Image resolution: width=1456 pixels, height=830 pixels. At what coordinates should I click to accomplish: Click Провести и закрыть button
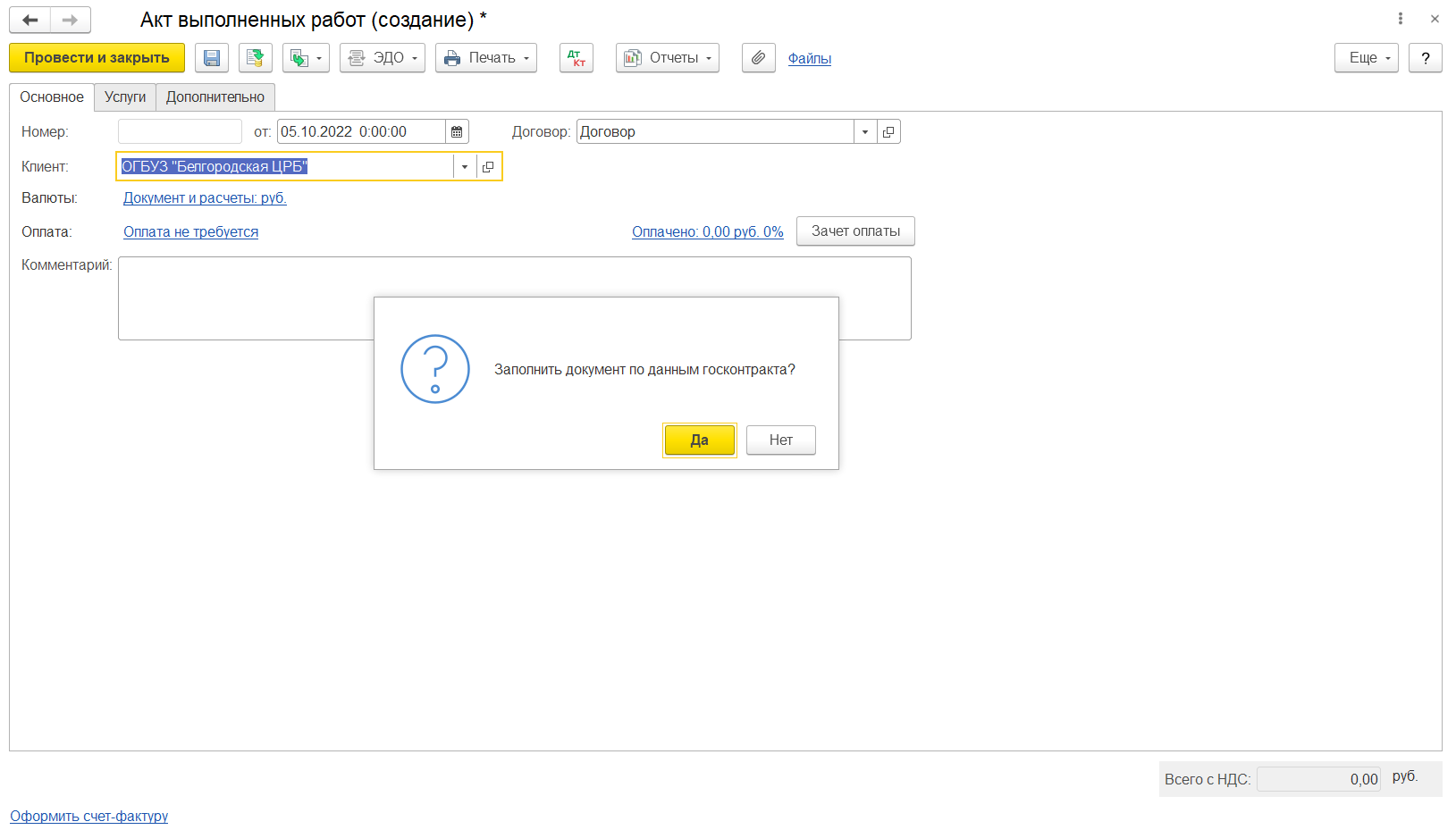pyautogui.click(x=97, y=58)
